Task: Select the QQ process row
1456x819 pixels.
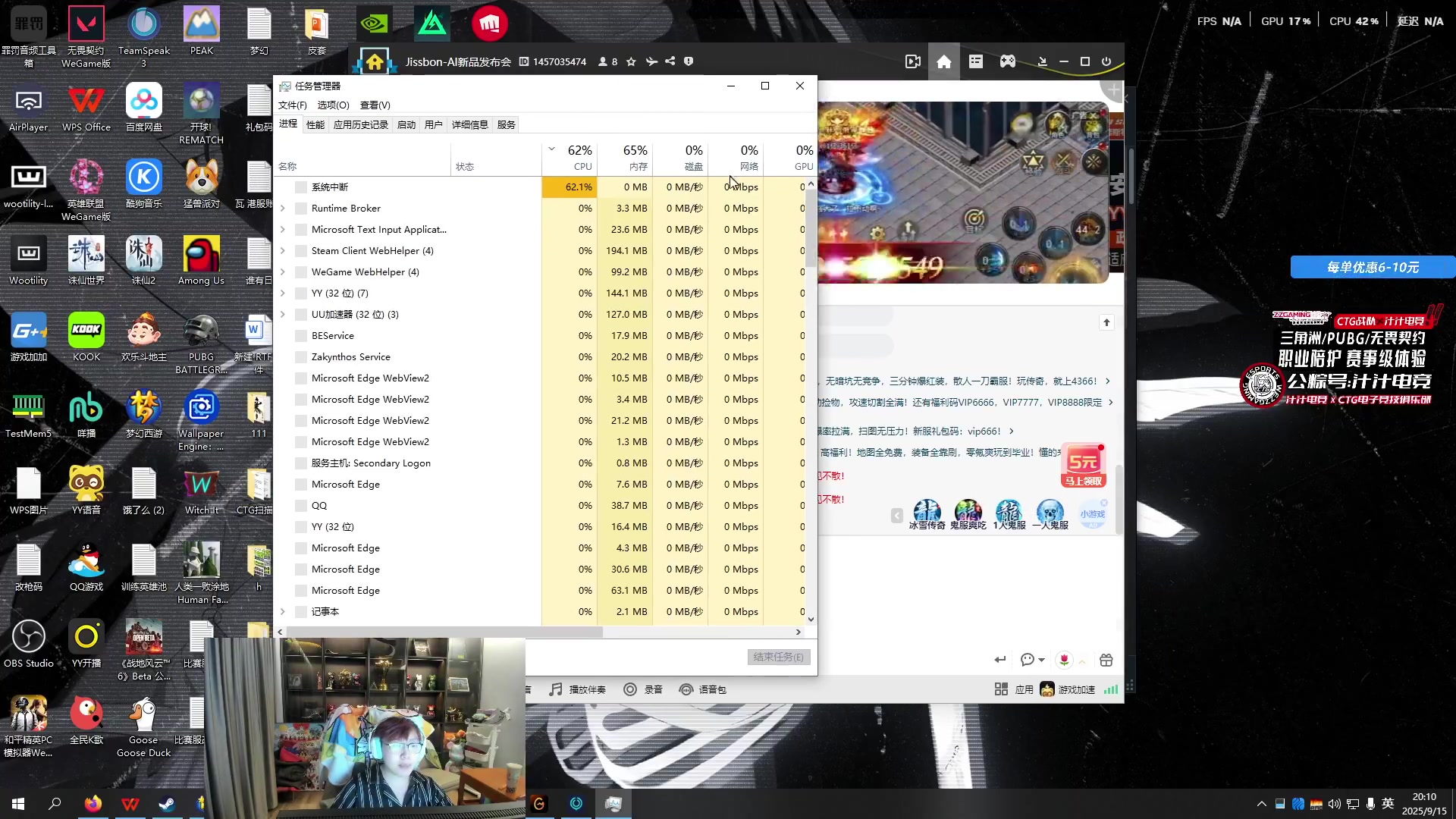Action: (x=540, y=505)
